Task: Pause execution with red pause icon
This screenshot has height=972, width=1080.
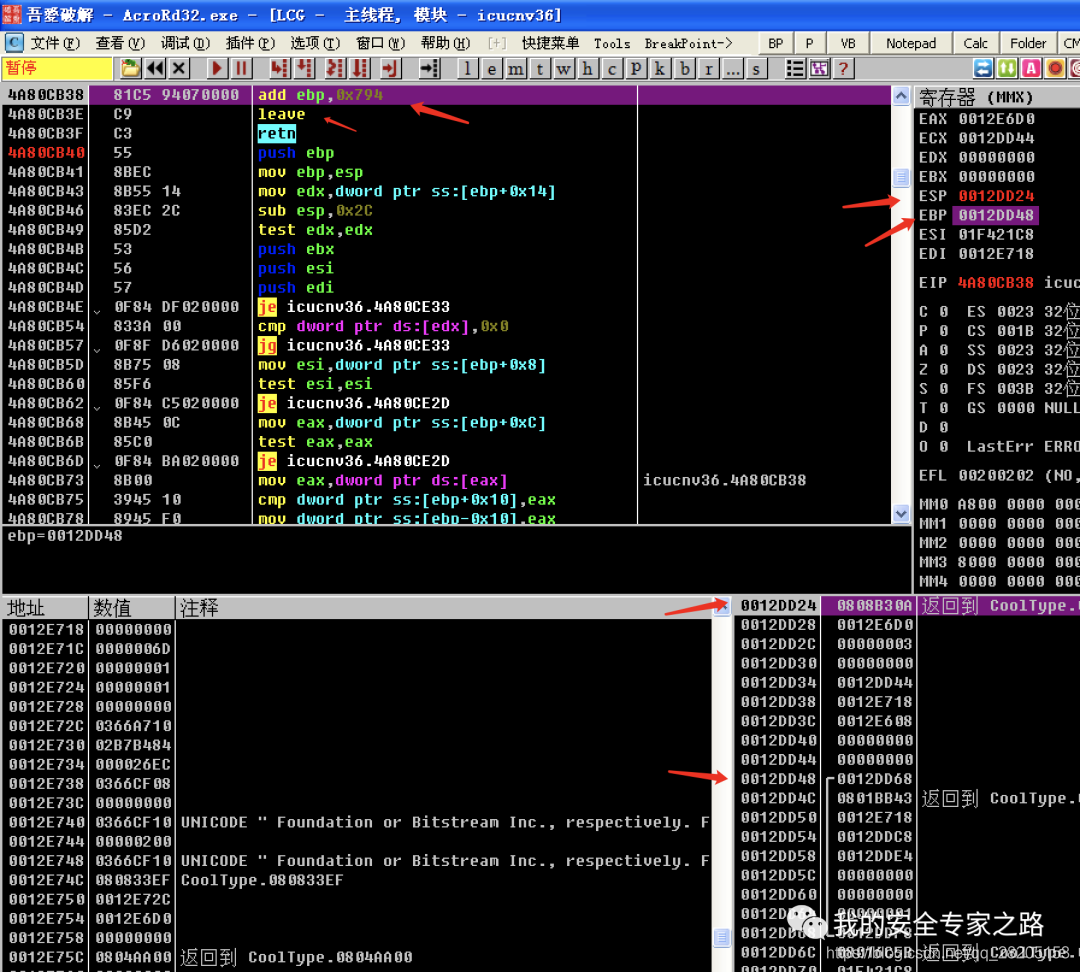Action: (240, 68)
